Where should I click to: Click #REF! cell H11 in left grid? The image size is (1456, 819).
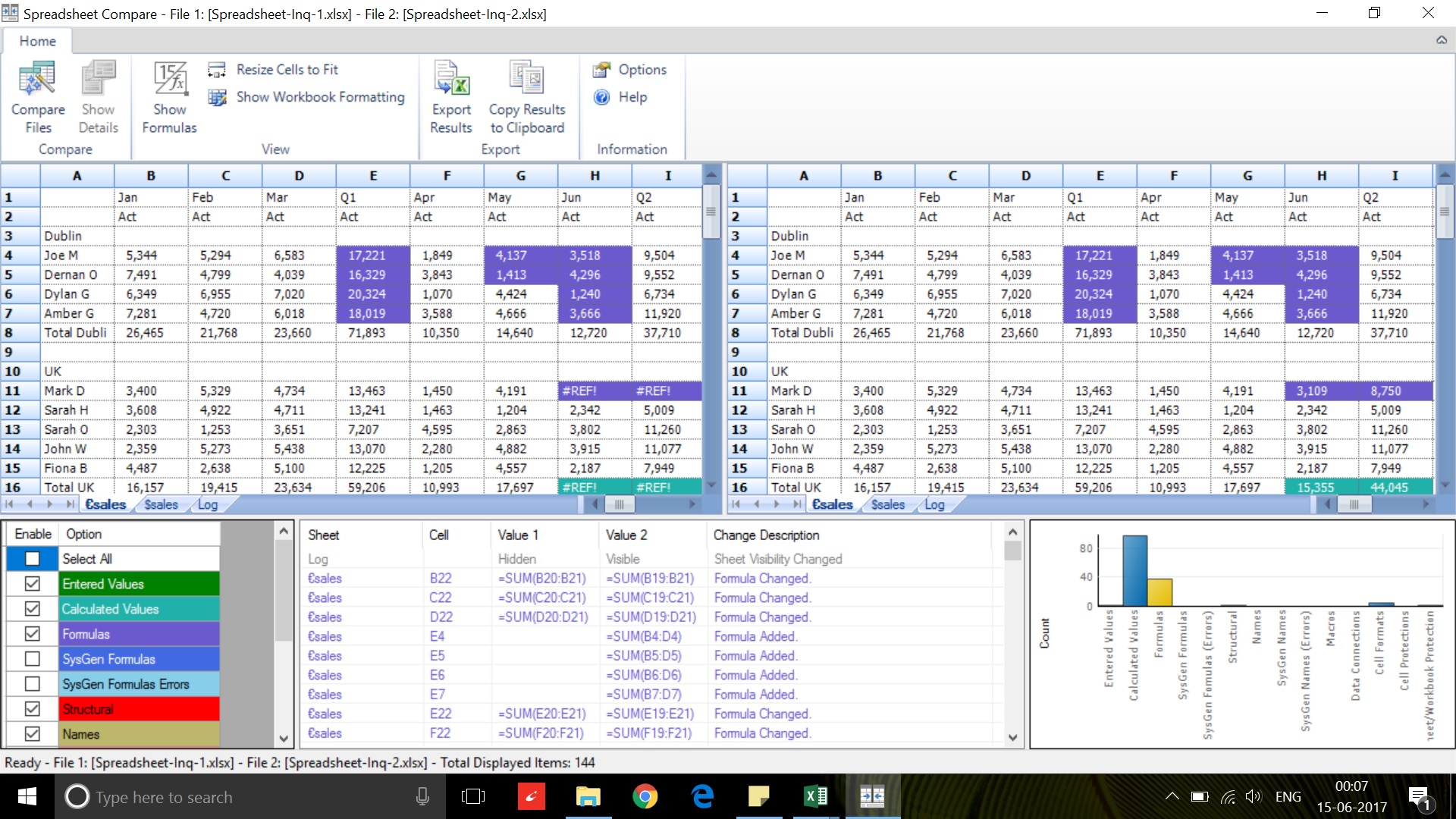coord(595,391)
